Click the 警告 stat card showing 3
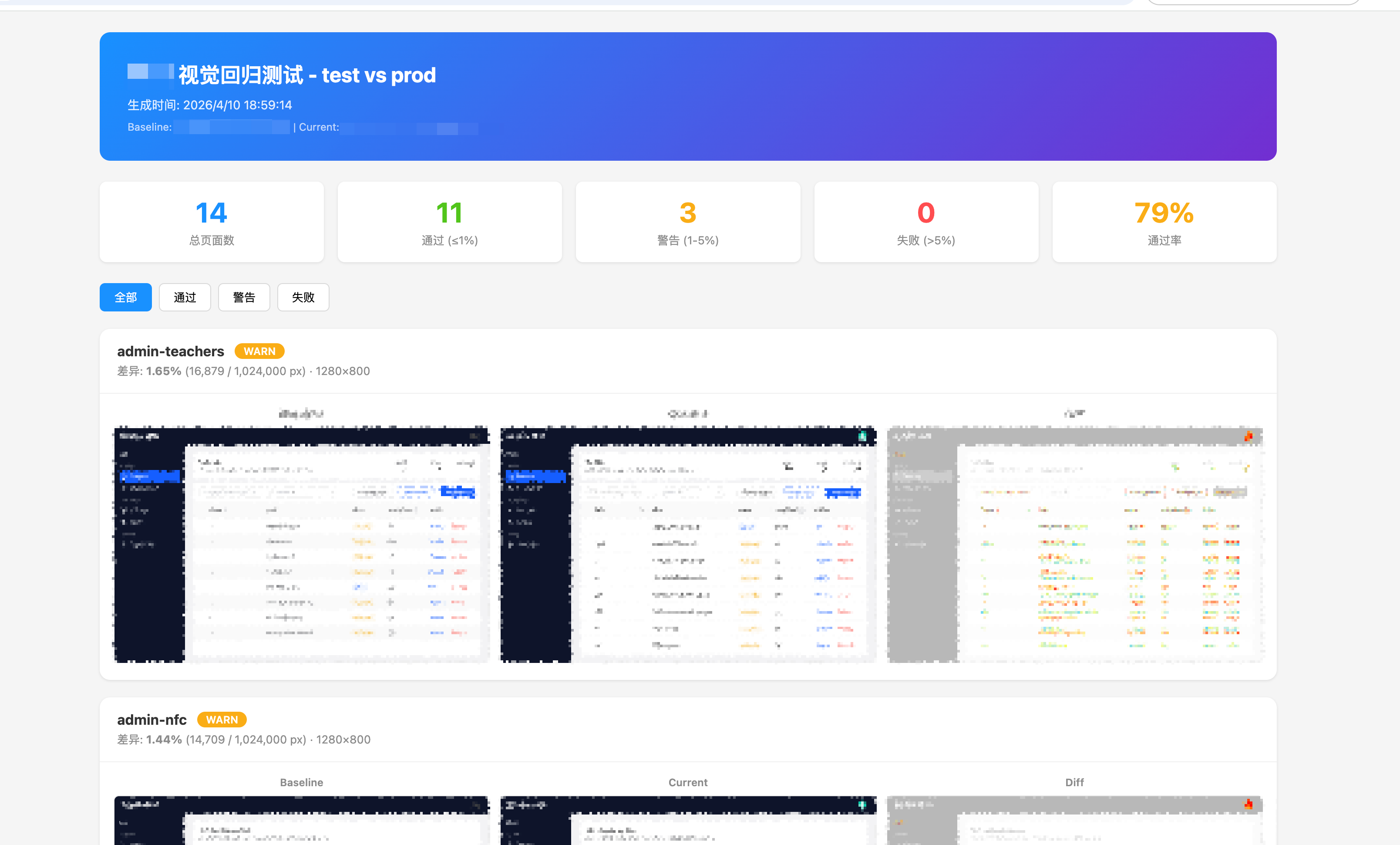 tap(688, 222)
